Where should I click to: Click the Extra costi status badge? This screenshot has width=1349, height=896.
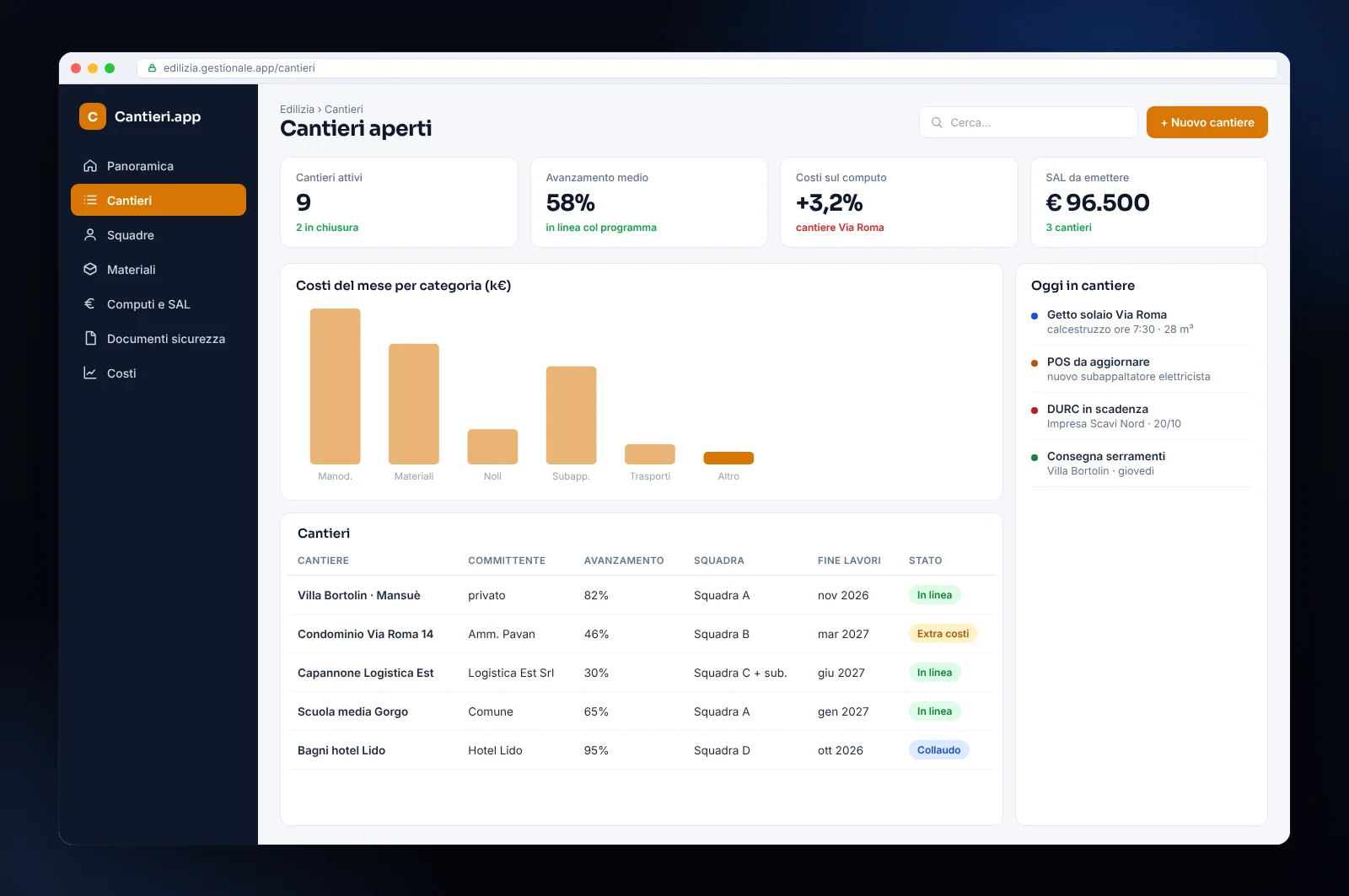(x=943, y=634)
